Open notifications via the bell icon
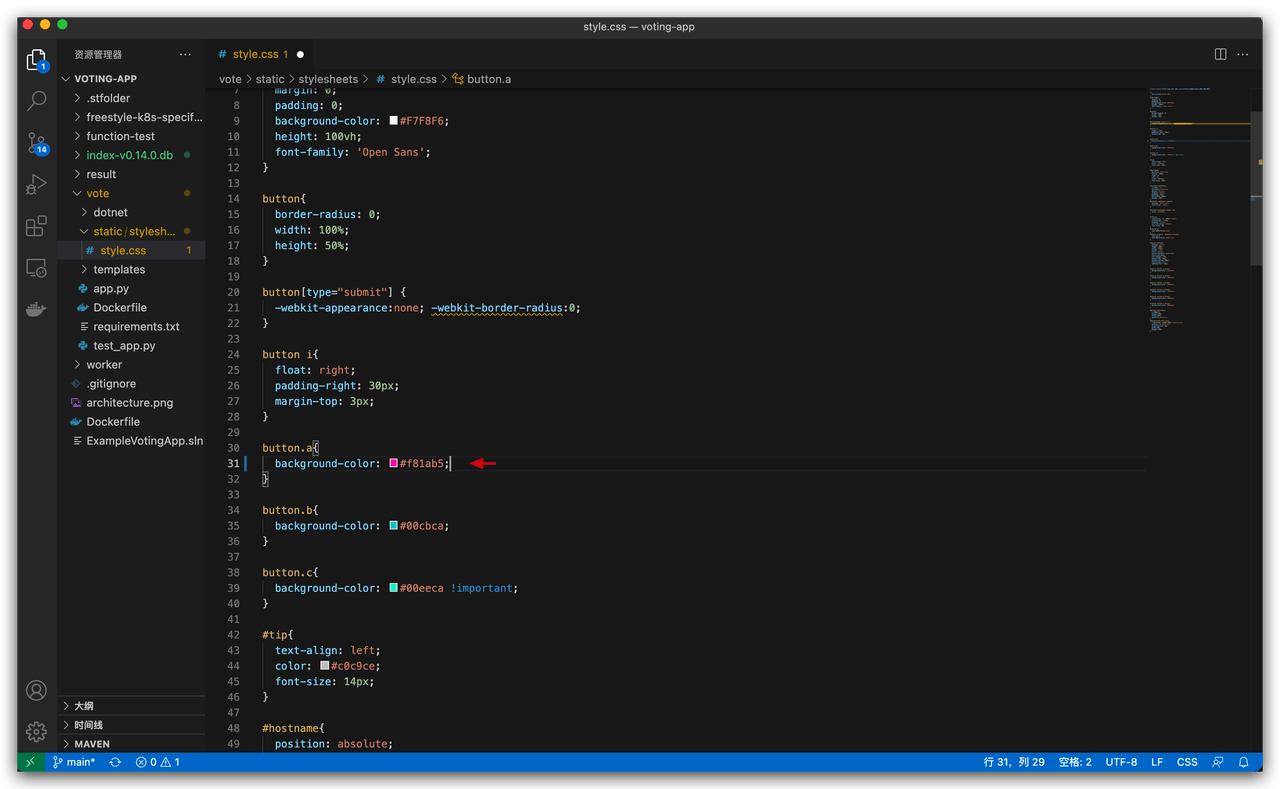 (1241, 762)
